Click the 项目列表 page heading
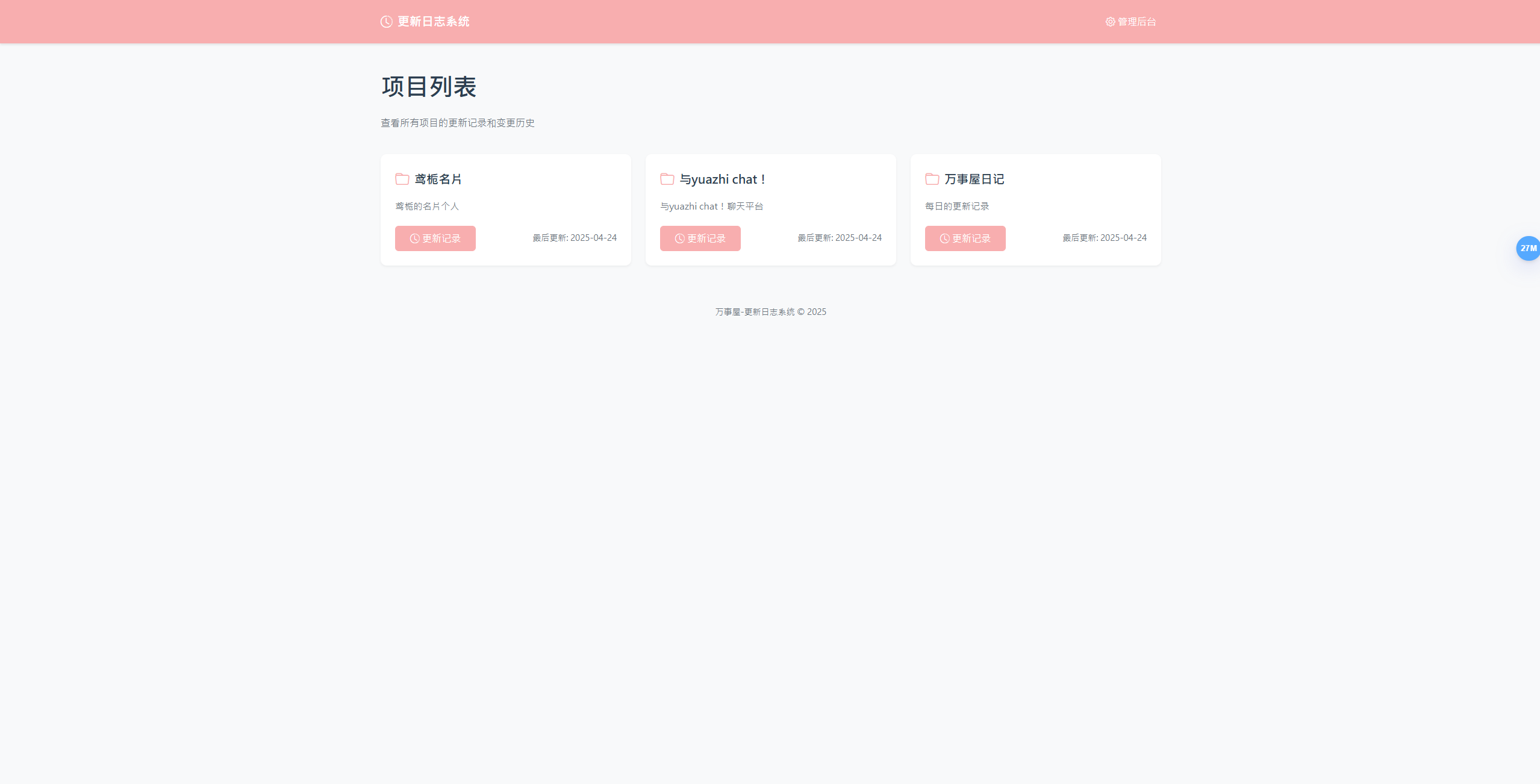 tap(429, 87)
